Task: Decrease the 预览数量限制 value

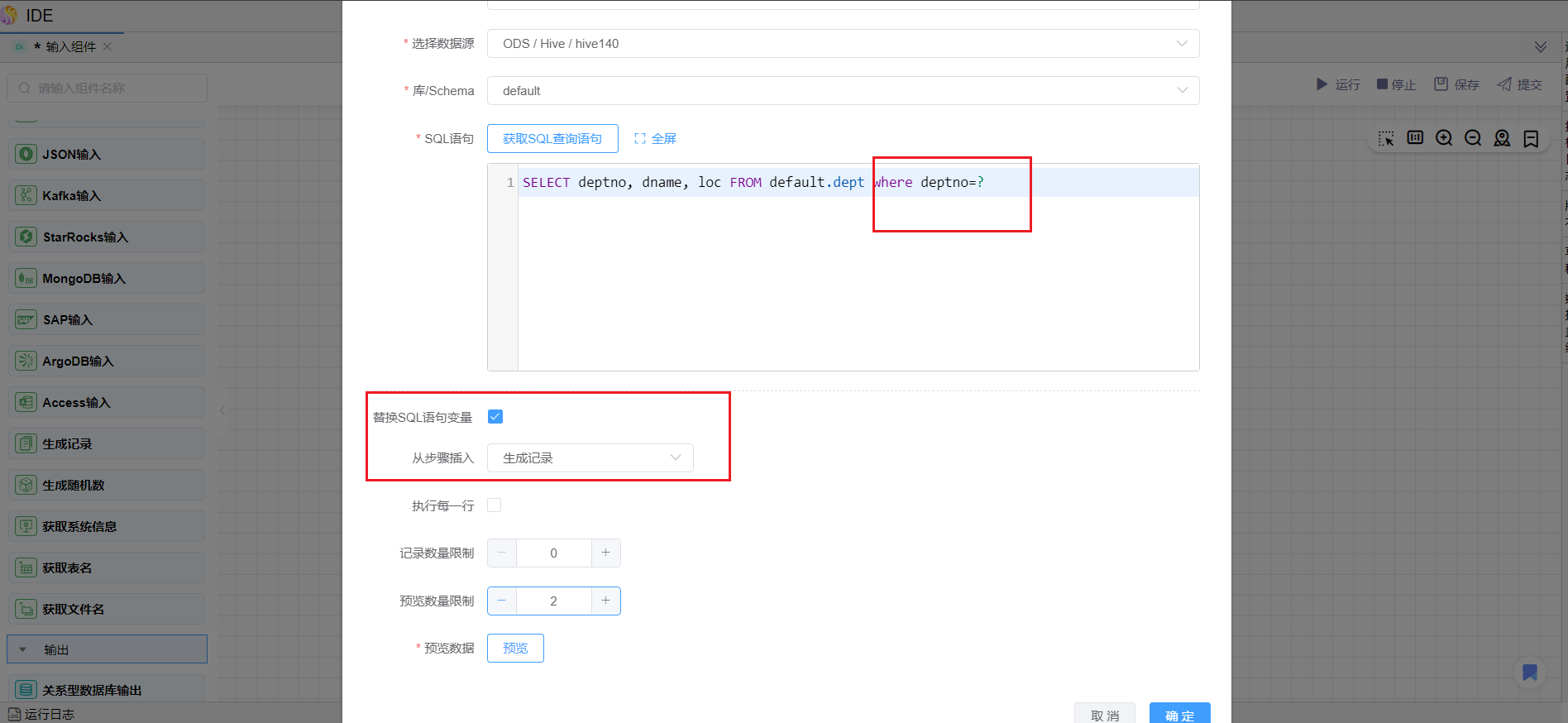Action: pos(502,601)
